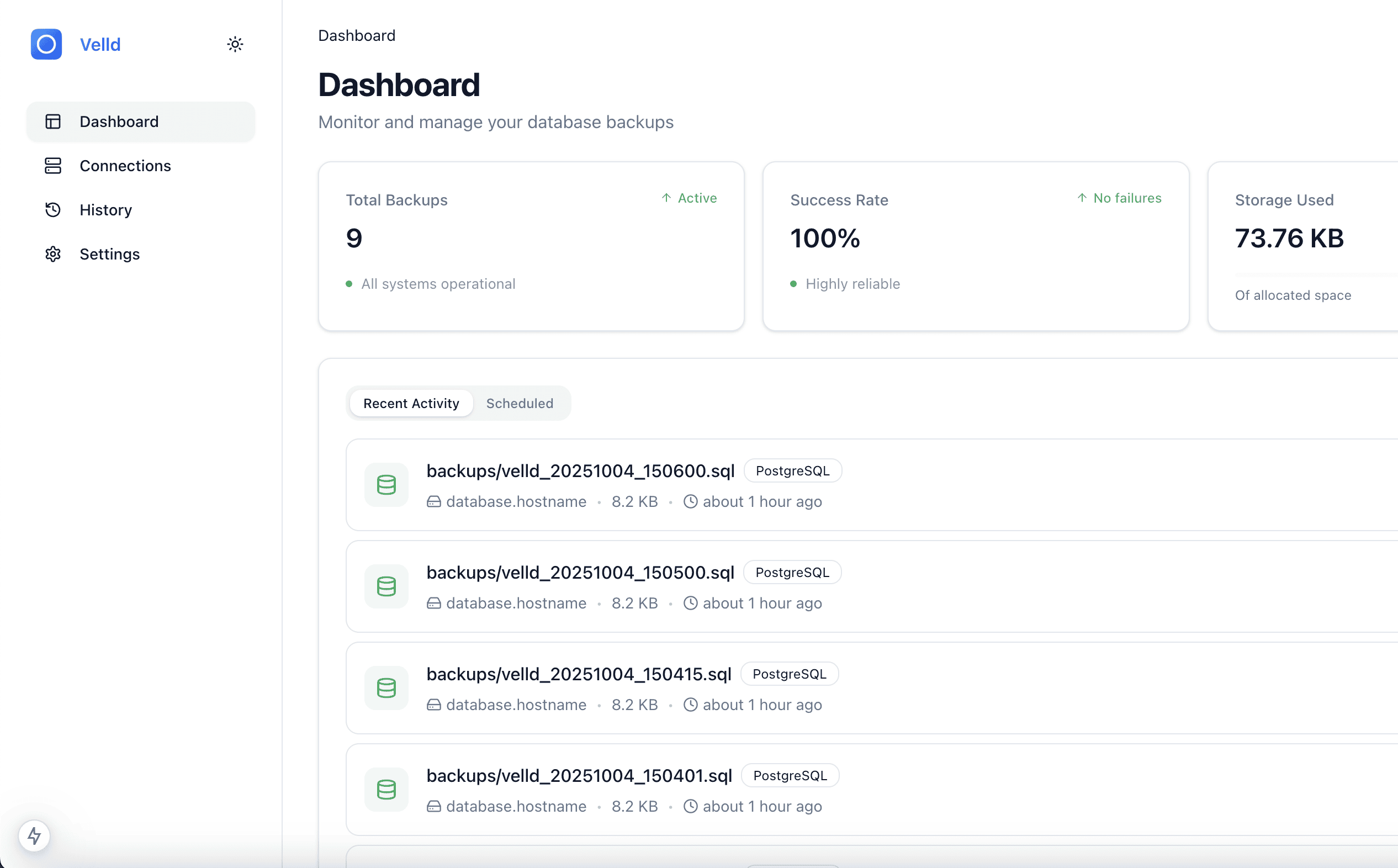Click database icon for velld_20251004_150600.sql

click(386, 485)
